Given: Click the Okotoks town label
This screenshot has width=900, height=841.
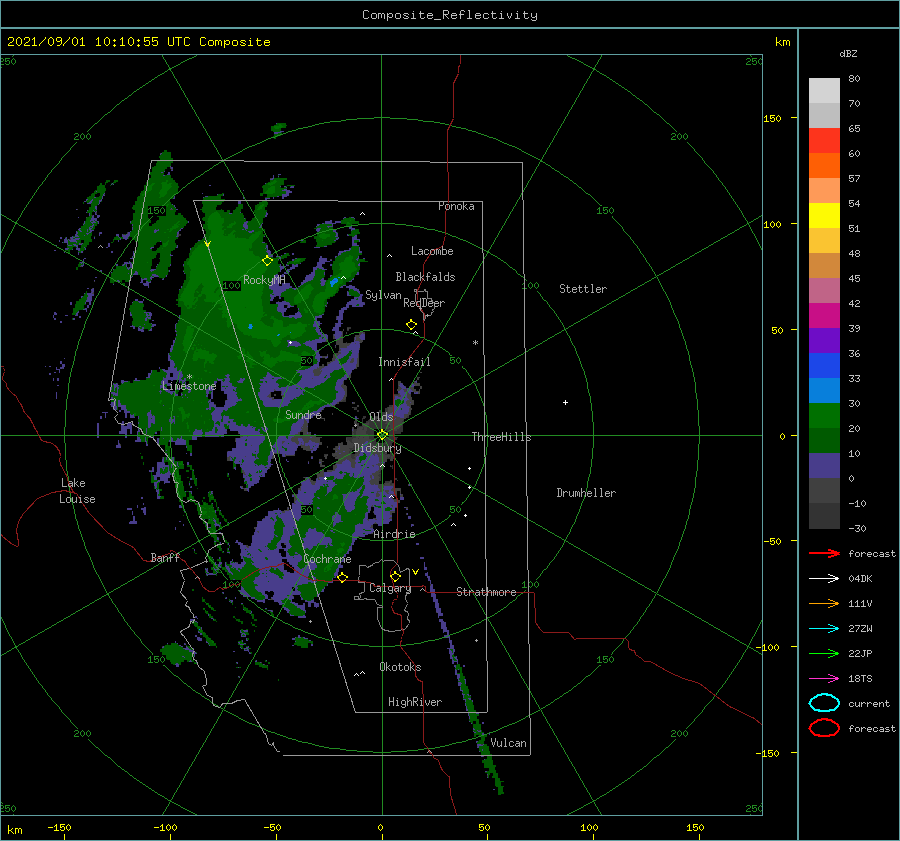Looking at the screenshot, I should point(400,667).
